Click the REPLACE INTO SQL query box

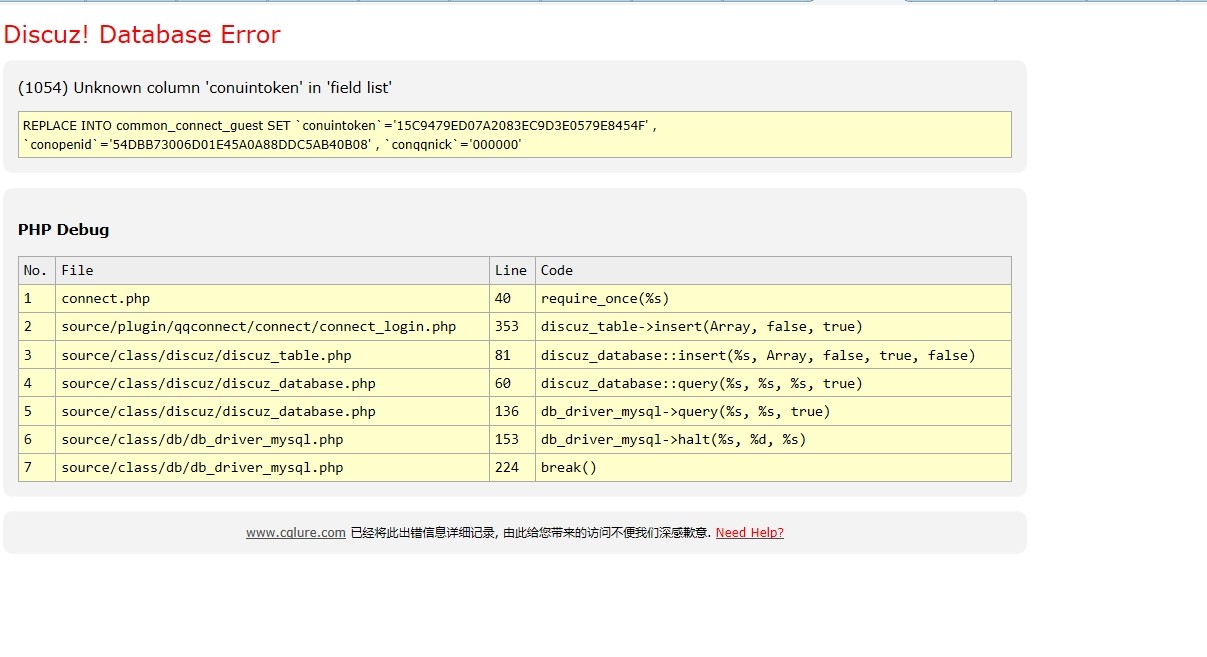[x=514, y=134]
